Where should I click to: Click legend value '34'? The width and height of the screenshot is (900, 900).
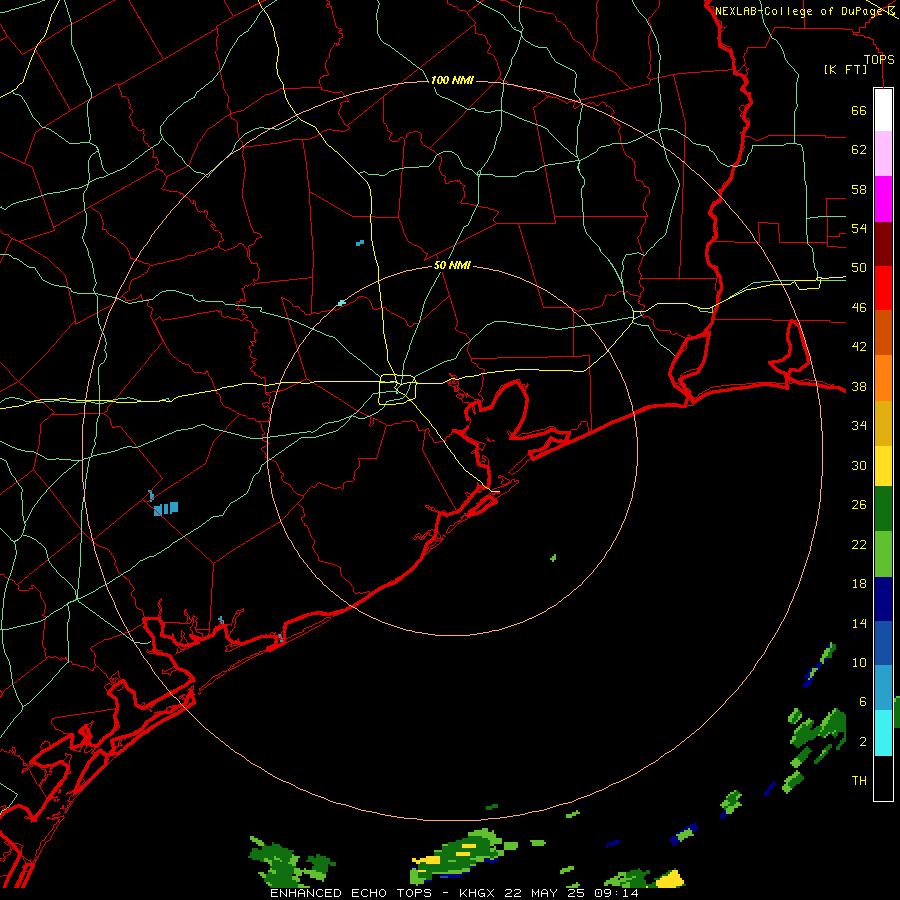click(x=859, y=426)
